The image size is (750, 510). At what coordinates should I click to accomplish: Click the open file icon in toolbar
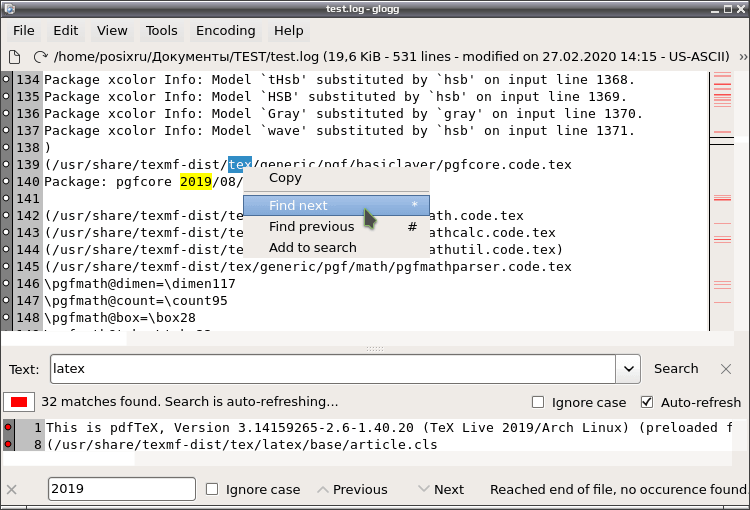[x=15, y=57]
